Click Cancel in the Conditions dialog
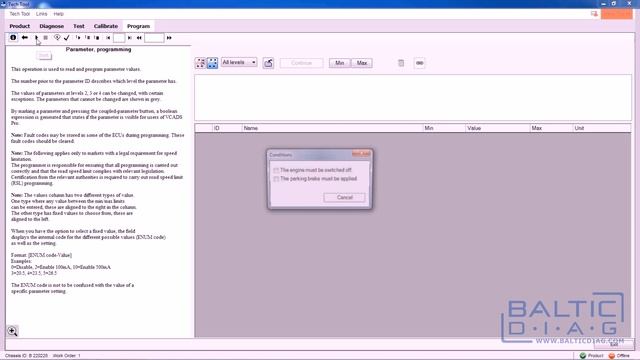This screenshot has height=360, width=640. (x=344, y=197)
